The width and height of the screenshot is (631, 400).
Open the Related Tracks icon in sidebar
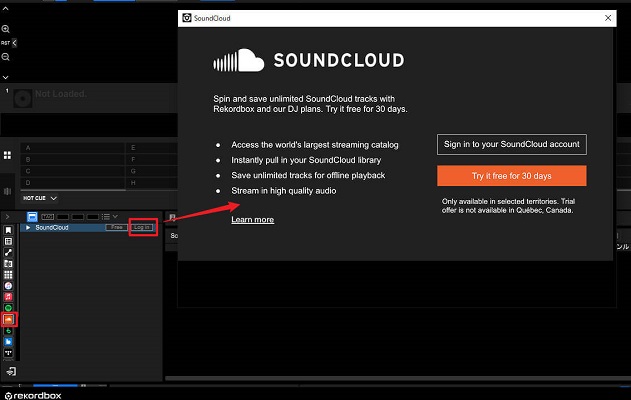pyautogui.click(x=8, y=252)
